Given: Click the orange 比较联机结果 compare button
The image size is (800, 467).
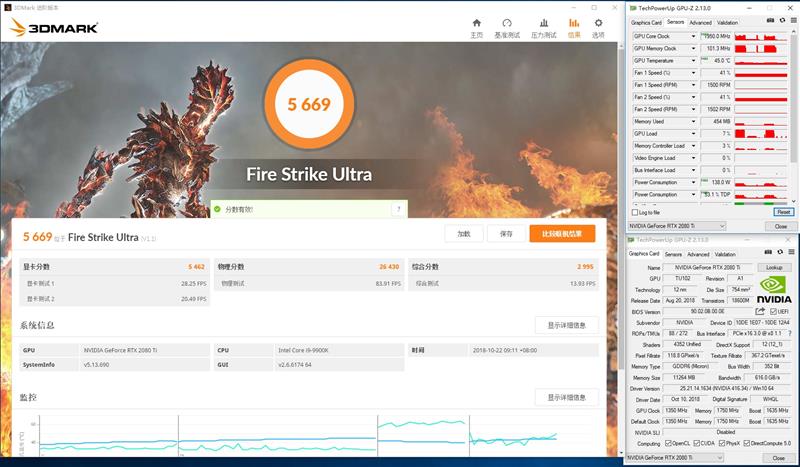Looking at the screenshot, I should pyautogui.click(x=562, y=234).
